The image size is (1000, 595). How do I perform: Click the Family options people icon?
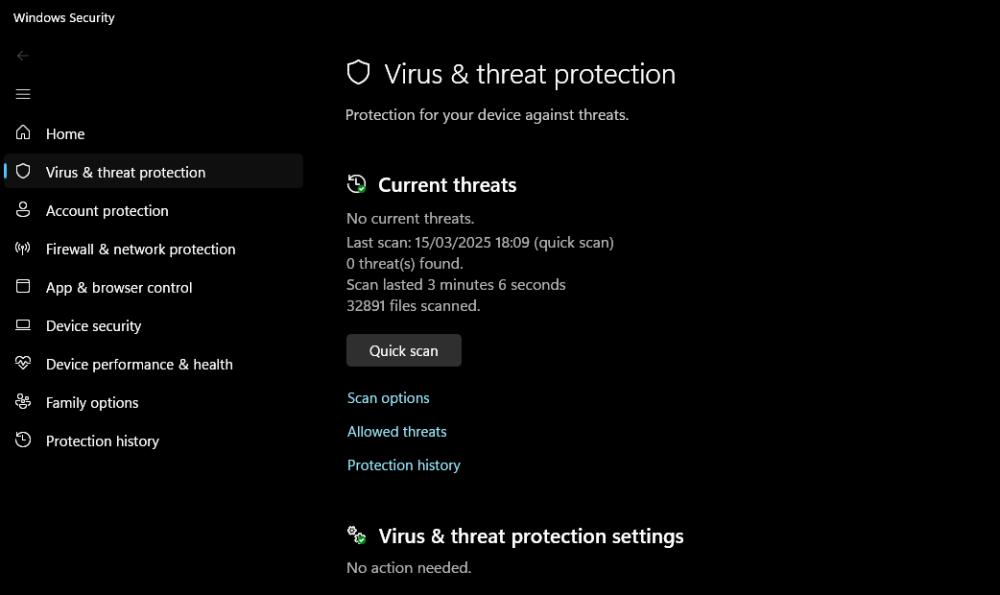point(23,402)
